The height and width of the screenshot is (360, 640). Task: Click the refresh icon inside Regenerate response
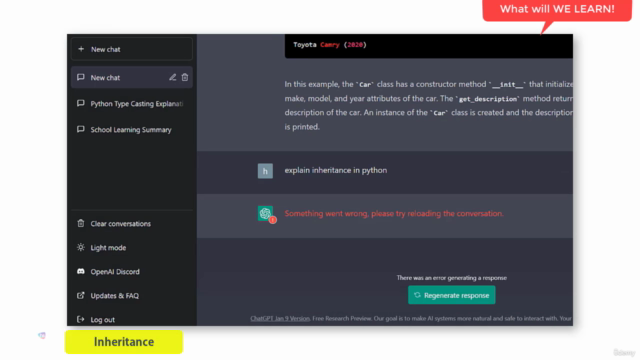click(417, 295)
